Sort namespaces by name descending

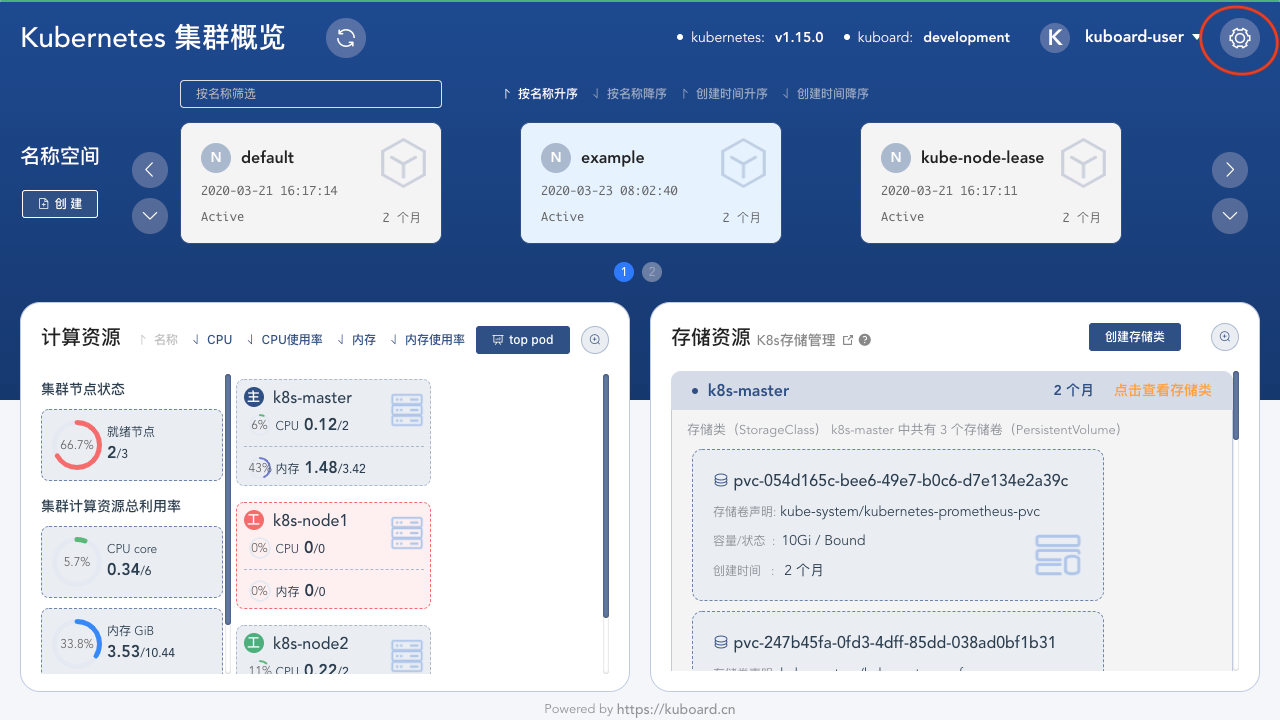[x=630, y=94]
